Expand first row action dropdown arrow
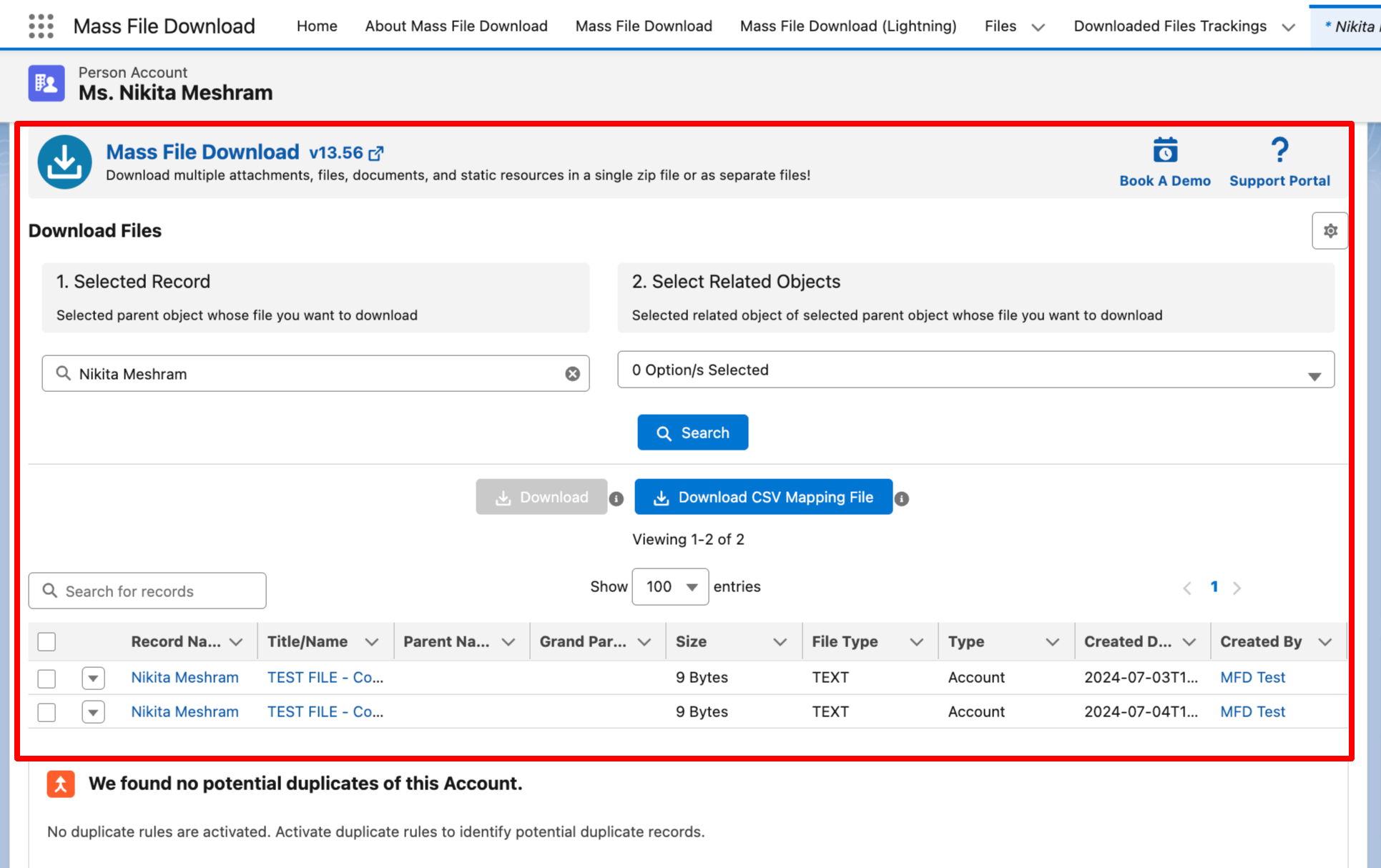The image size is (1381, 868). [93, 678]
